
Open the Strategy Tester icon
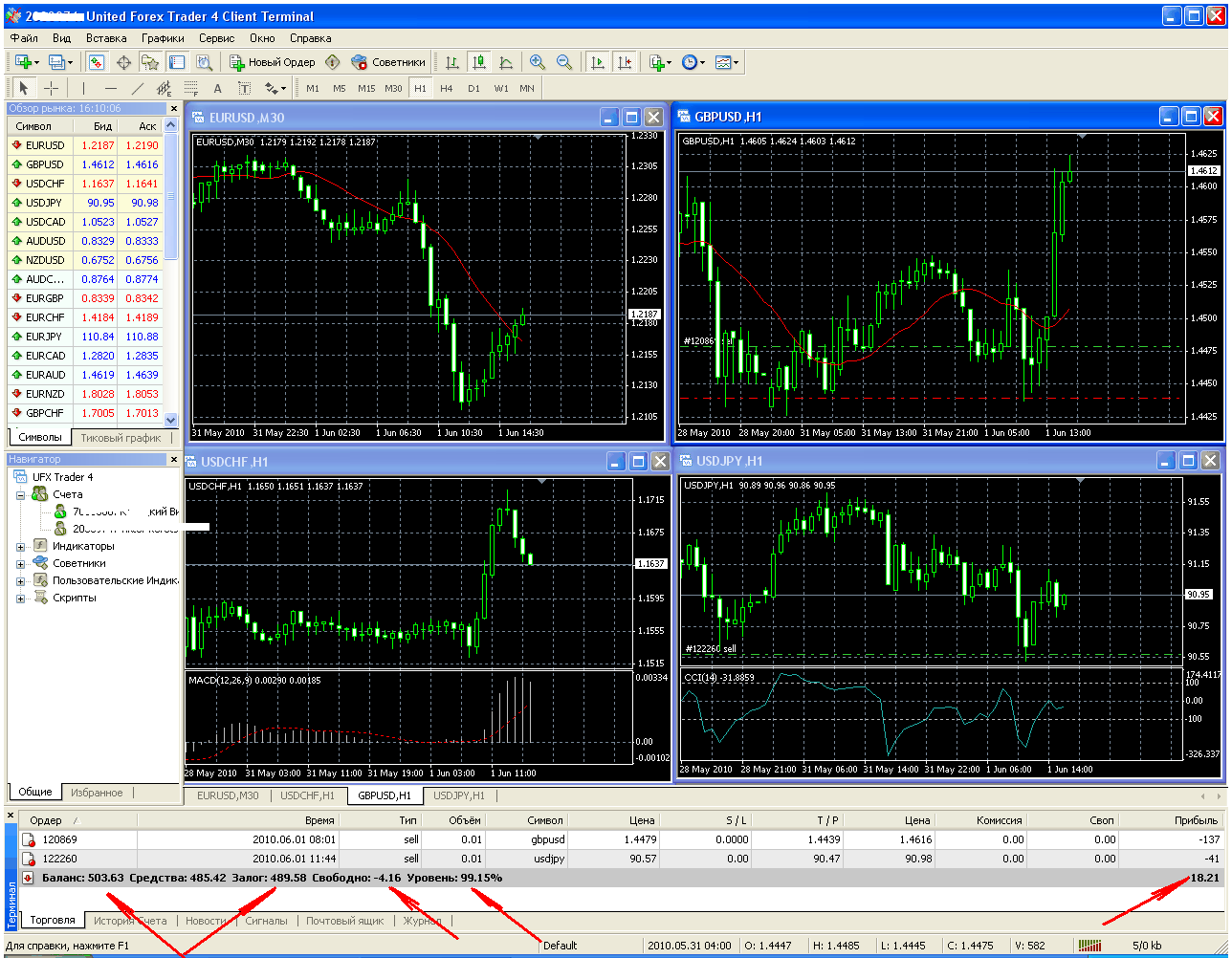click(204, 62)
